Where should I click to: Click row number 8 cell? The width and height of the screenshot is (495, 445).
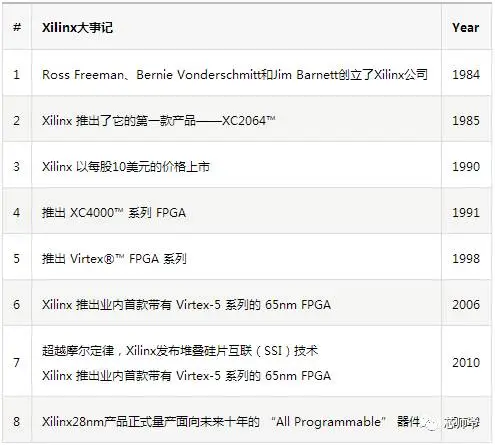click(17, 420)
